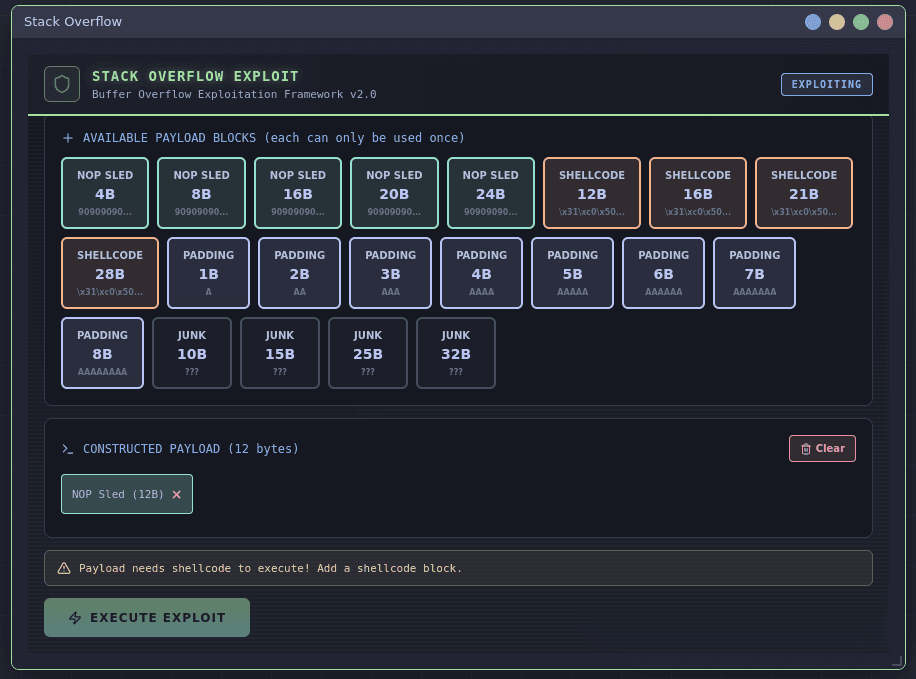This screenshot has height=679, width=916.
Task: Select the Junk 15B block
Action: point(280,353)
